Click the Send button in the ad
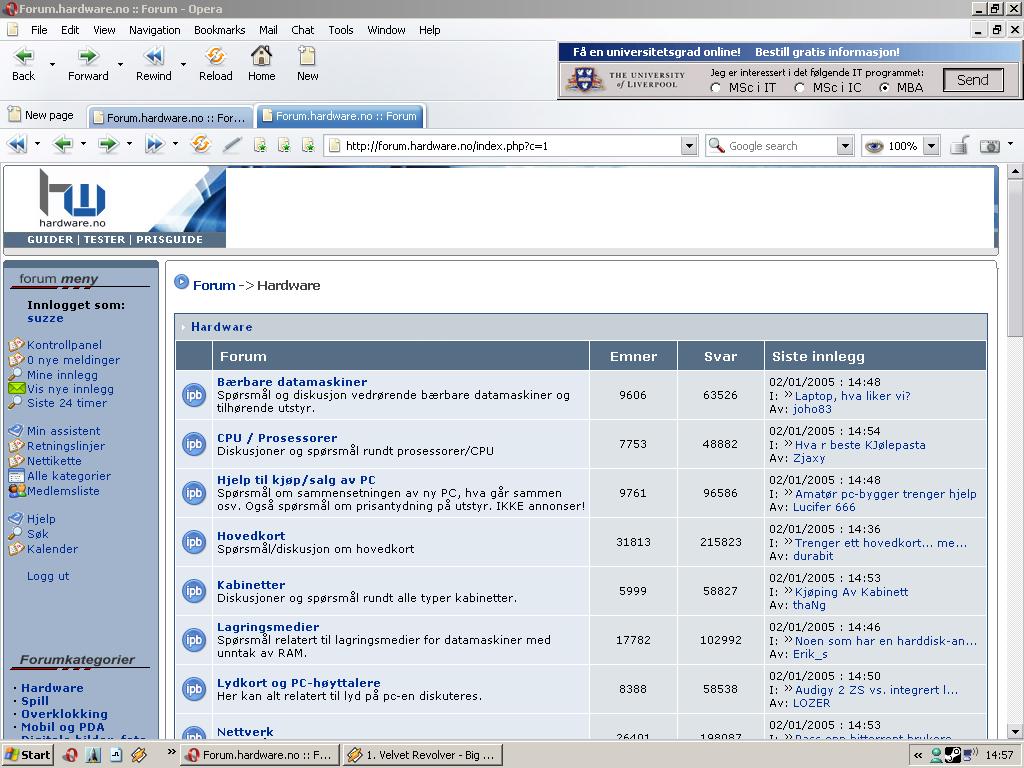 click(x=973, y=80)
